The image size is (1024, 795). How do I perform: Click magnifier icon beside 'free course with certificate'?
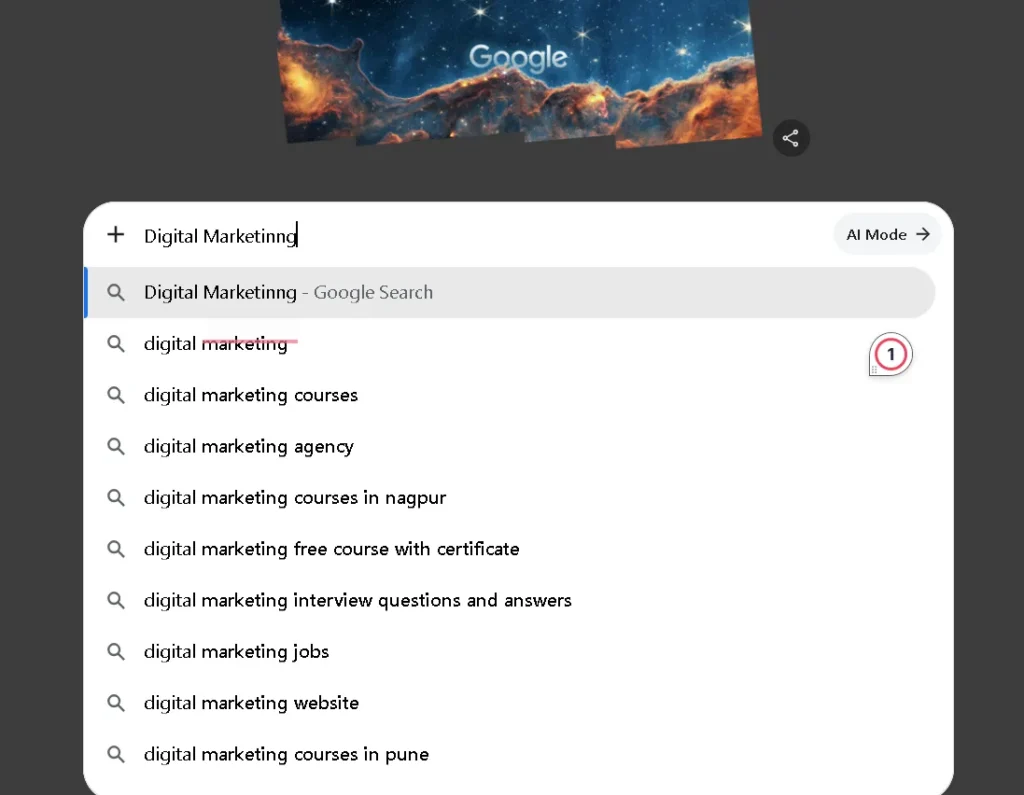[x=116, y=549]
